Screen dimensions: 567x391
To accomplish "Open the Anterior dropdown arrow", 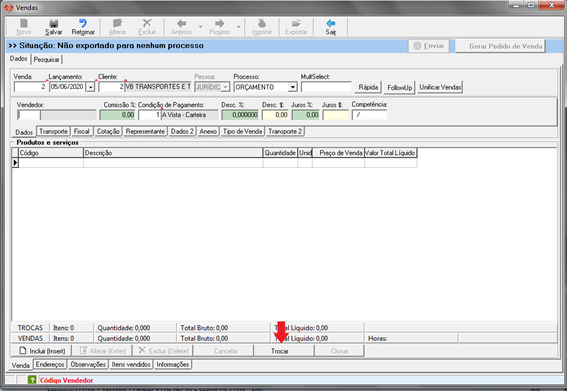I will coord(201,27).
